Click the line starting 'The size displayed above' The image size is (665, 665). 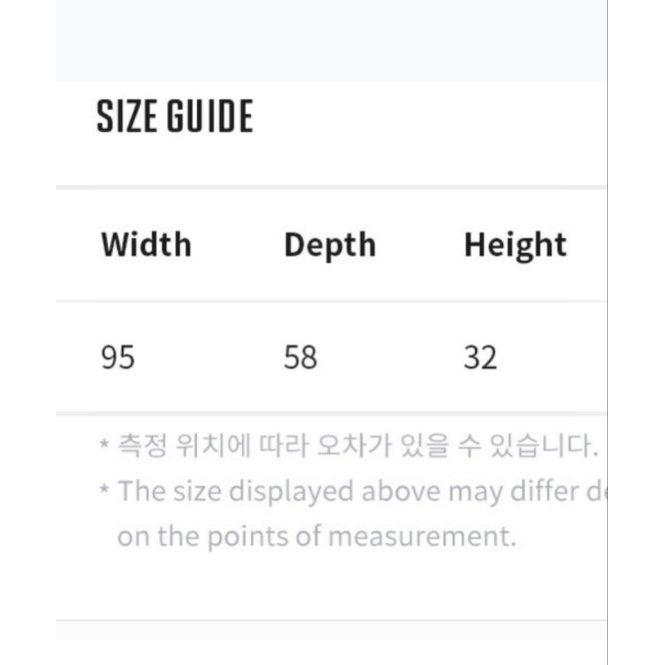pyautogui.click(x=360, y=491)
